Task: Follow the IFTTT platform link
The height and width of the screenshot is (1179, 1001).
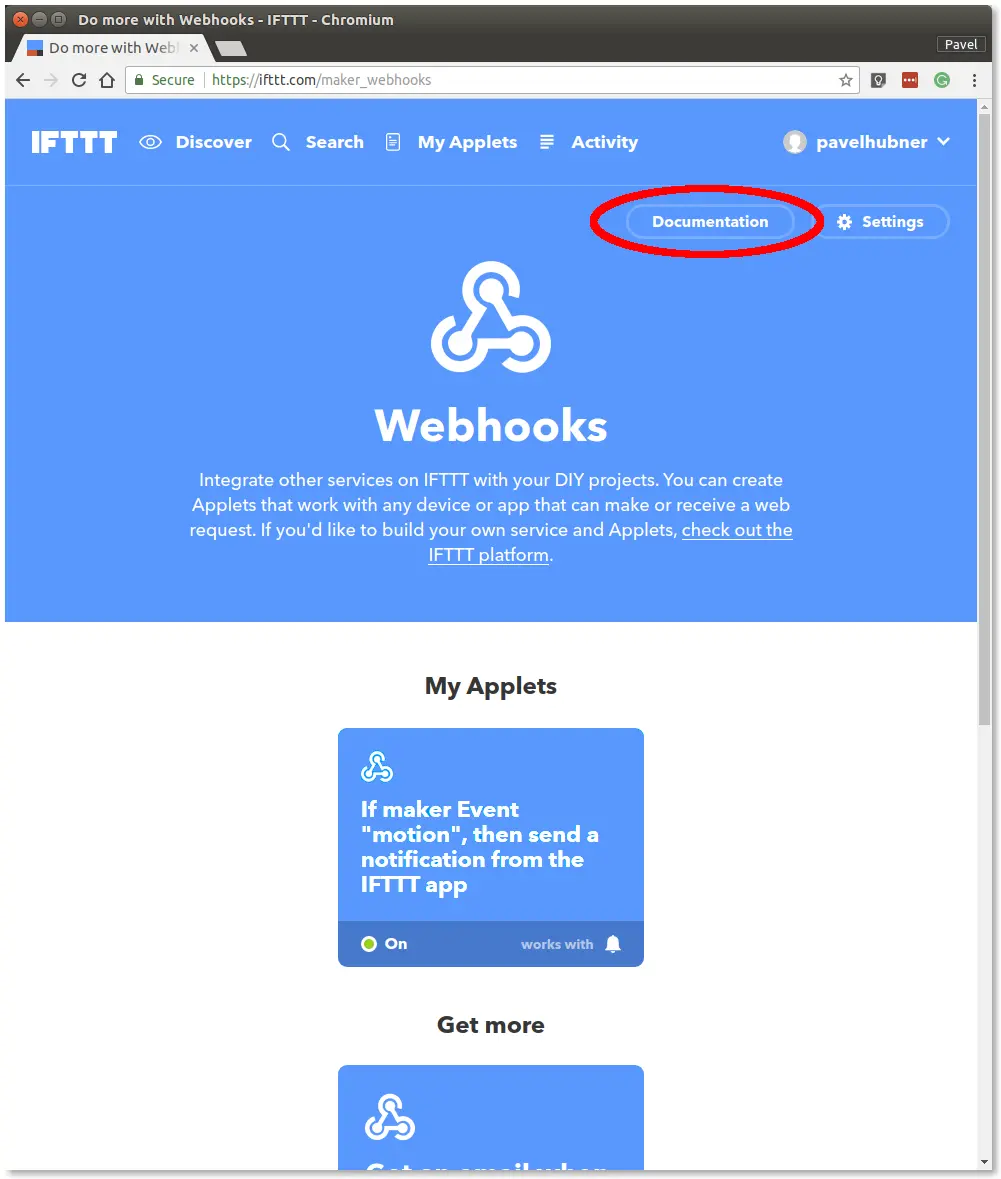Action: point(489,555)
